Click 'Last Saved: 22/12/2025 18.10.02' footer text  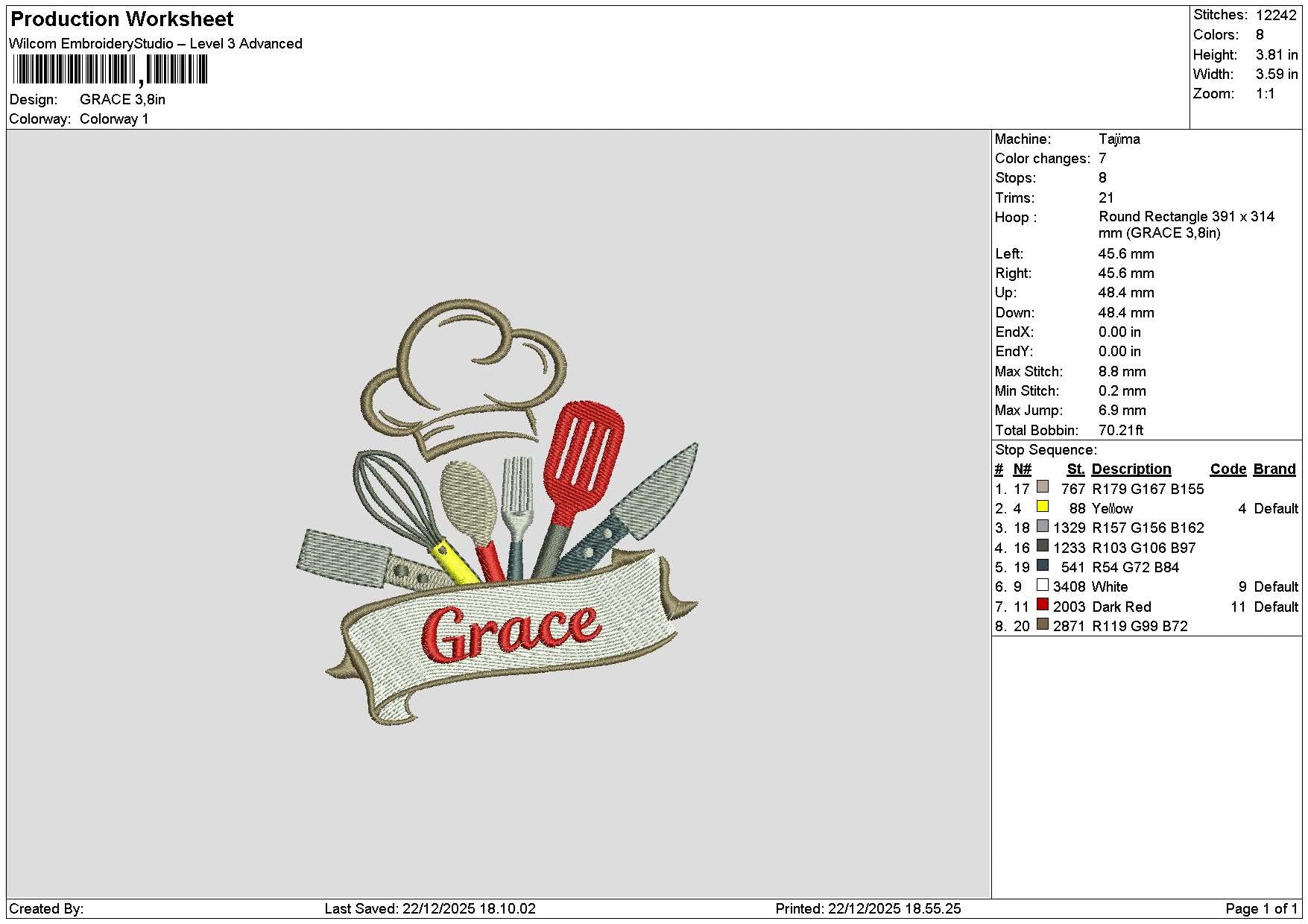click(x=430, y=909)
